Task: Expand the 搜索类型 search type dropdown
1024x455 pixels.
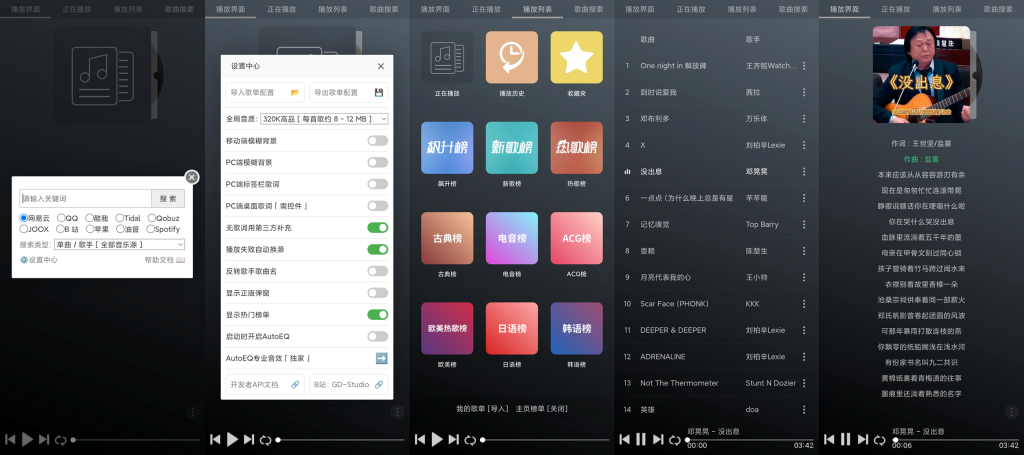Action: (x=118, y=244)
